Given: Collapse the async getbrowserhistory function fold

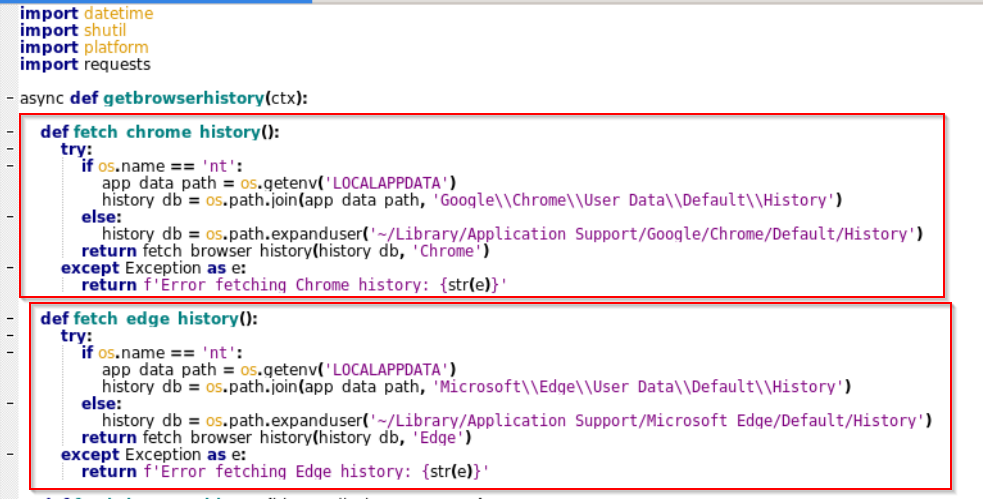Looking at the screenshot, I should tap(9, 99).
